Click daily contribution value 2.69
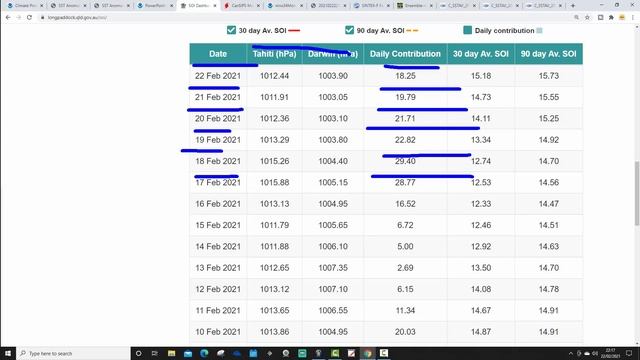The width and height of the screenshot is (640, 360). [x=405, y=268]
